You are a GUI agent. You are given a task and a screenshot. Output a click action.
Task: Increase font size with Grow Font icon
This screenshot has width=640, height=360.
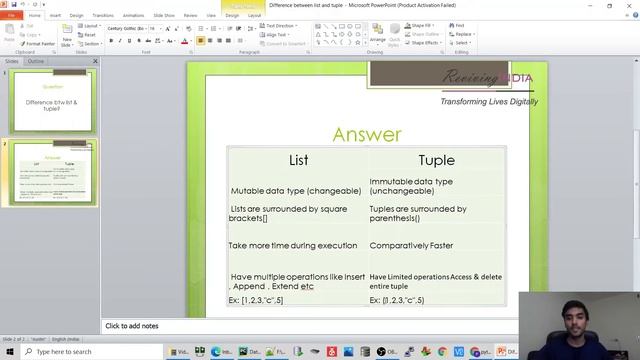tap(168, 29)
